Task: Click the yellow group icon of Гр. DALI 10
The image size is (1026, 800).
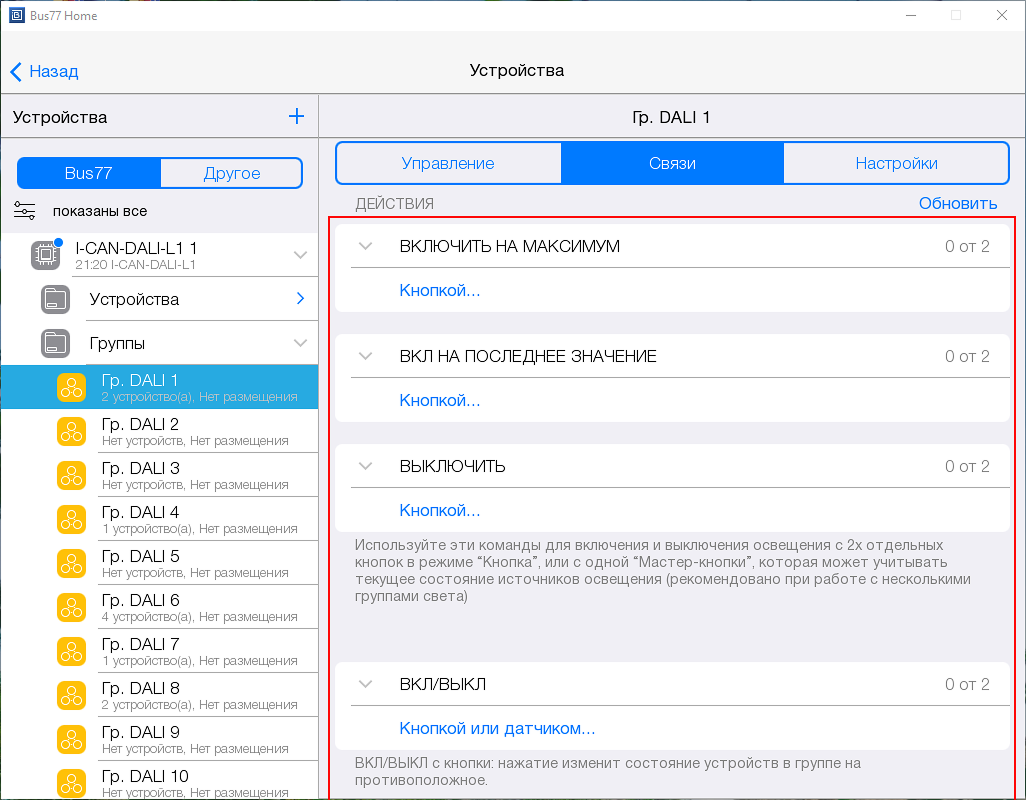Action: 71,783
